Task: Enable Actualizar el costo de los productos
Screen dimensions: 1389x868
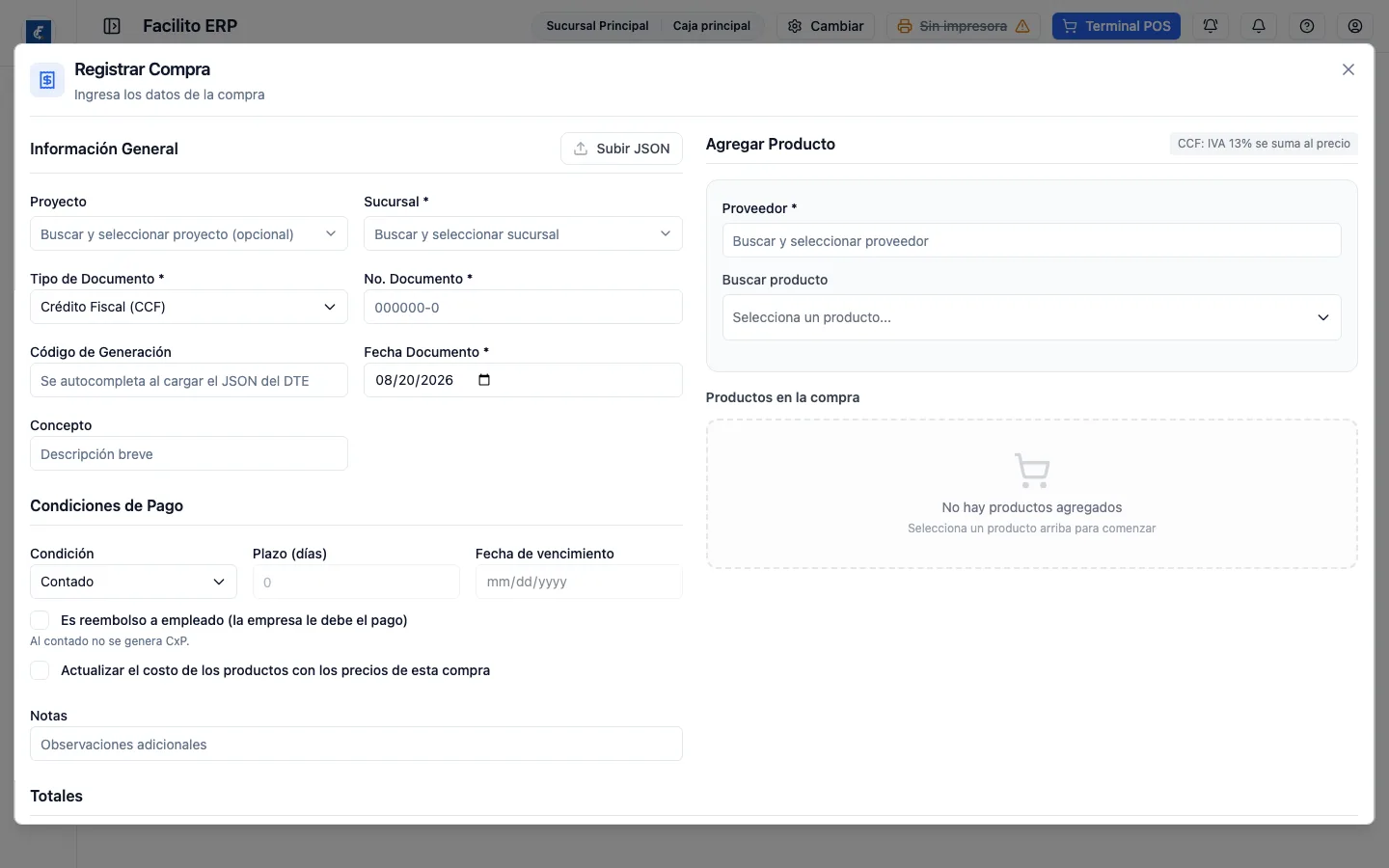Action: coord(40,670)
